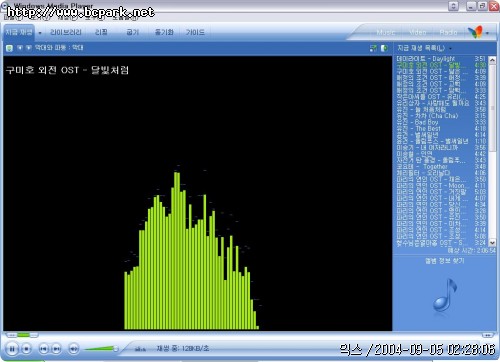Stop playback with the stop button
500x362 pixels.
[x=26, y=349]
